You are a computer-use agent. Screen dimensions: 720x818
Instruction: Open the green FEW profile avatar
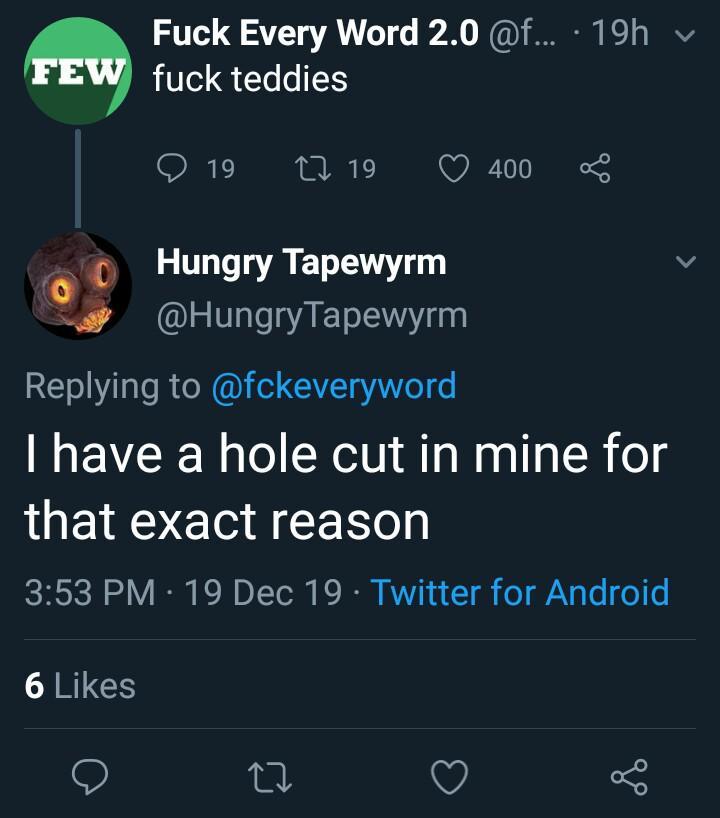pyautogui.click(x=77, y=72)
